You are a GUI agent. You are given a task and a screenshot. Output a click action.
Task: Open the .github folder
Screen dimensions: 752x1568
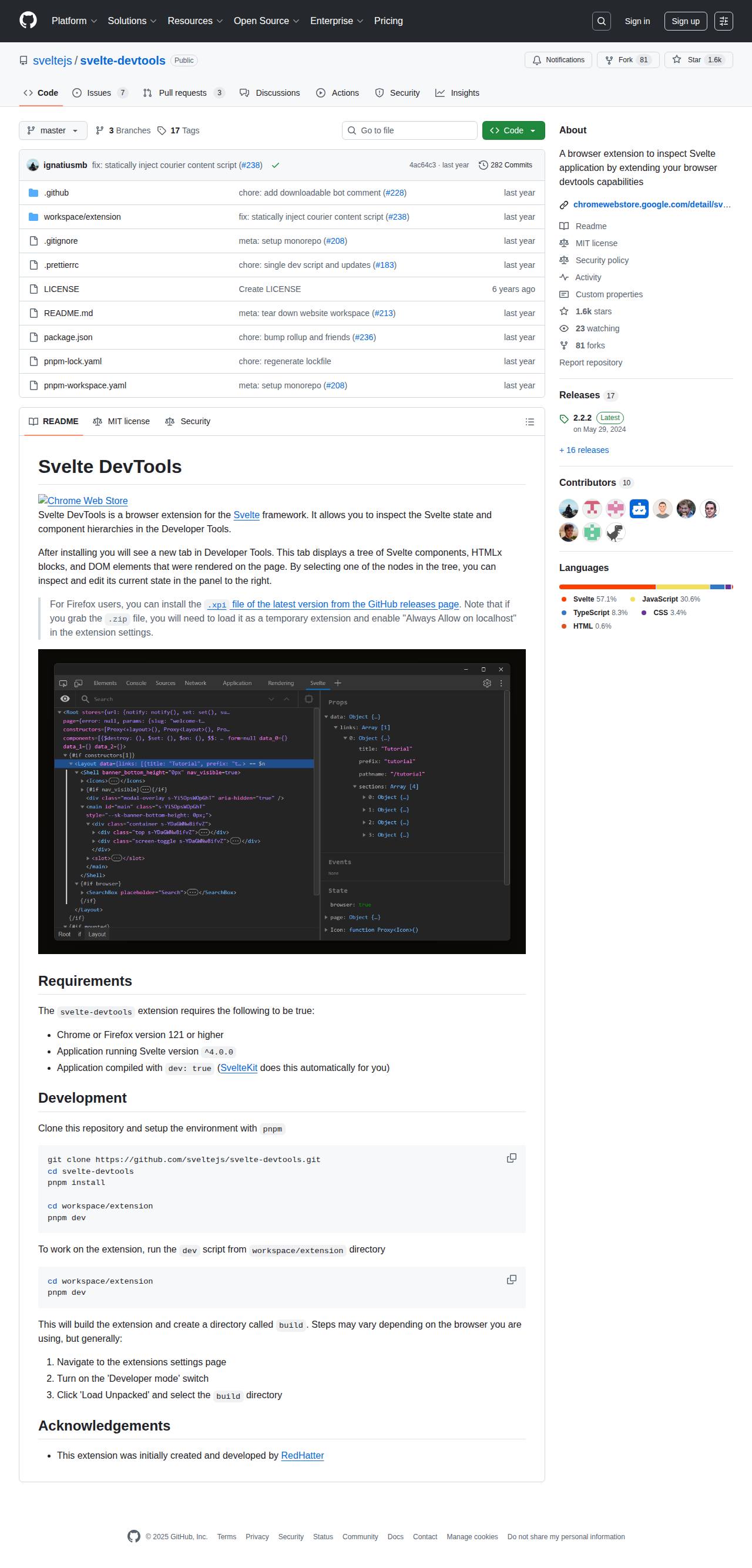(56, 193)
